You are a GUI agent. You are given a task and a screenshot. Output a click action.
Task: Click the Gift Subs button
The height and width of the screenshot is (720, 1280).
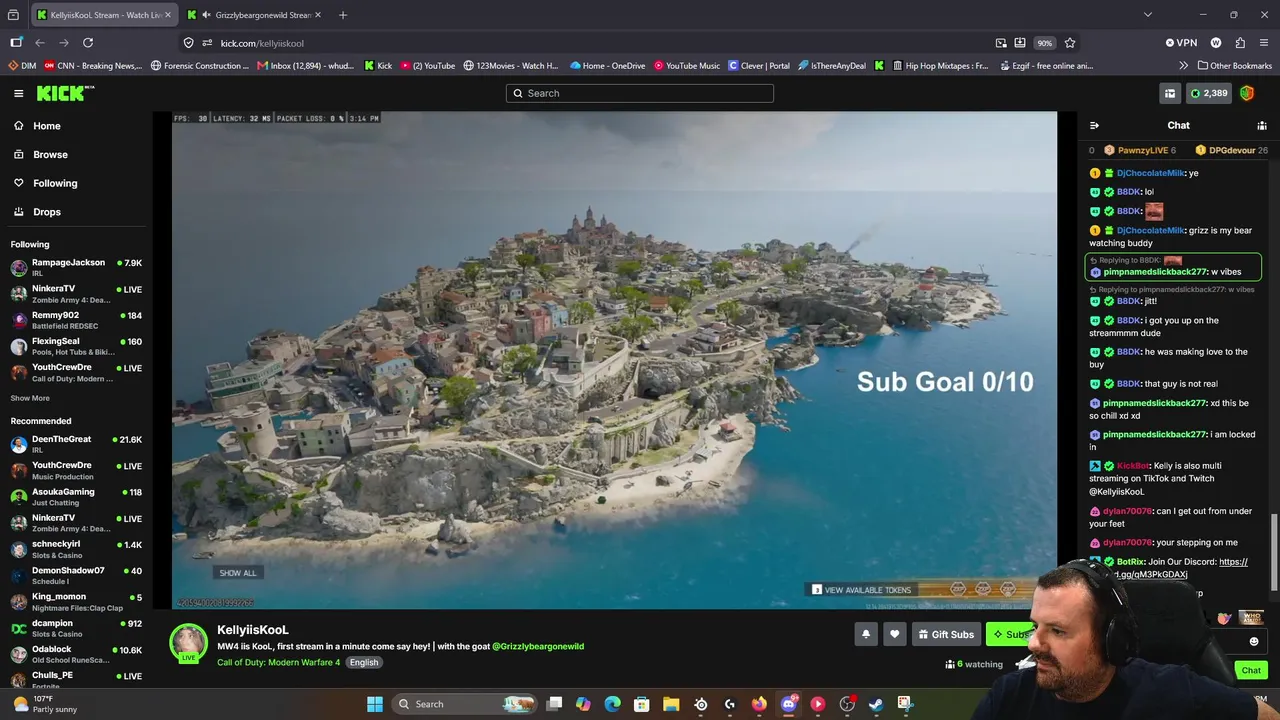pyautogui.click(x=945, y=634)
